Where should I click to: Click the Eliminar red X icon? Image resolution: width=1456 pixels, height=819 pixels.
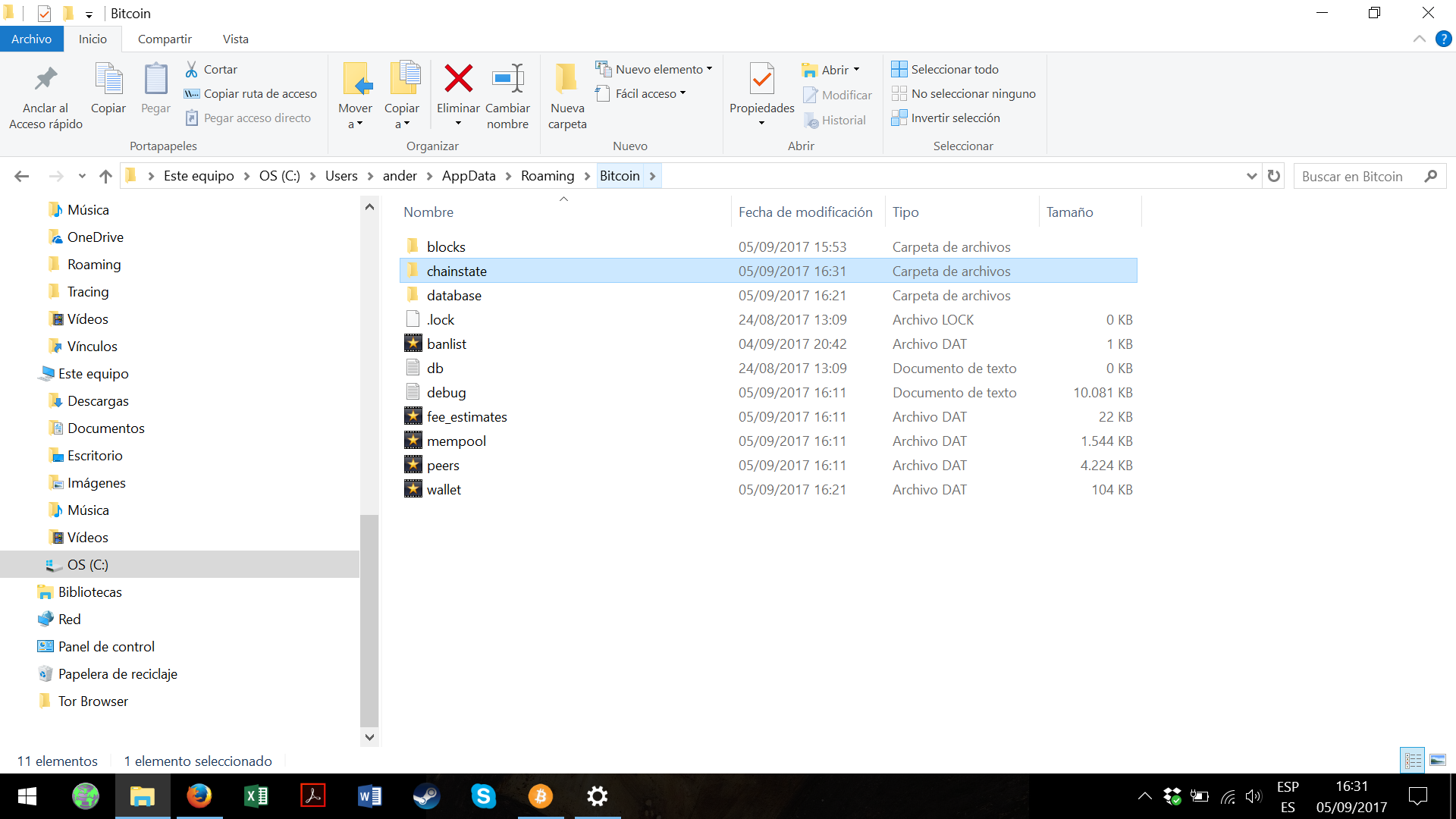click(x=458, y=79)
